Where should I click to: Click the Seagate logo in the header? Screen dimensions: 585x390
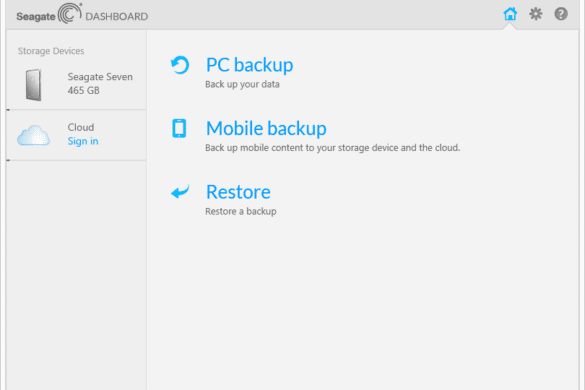coord(49,14)
